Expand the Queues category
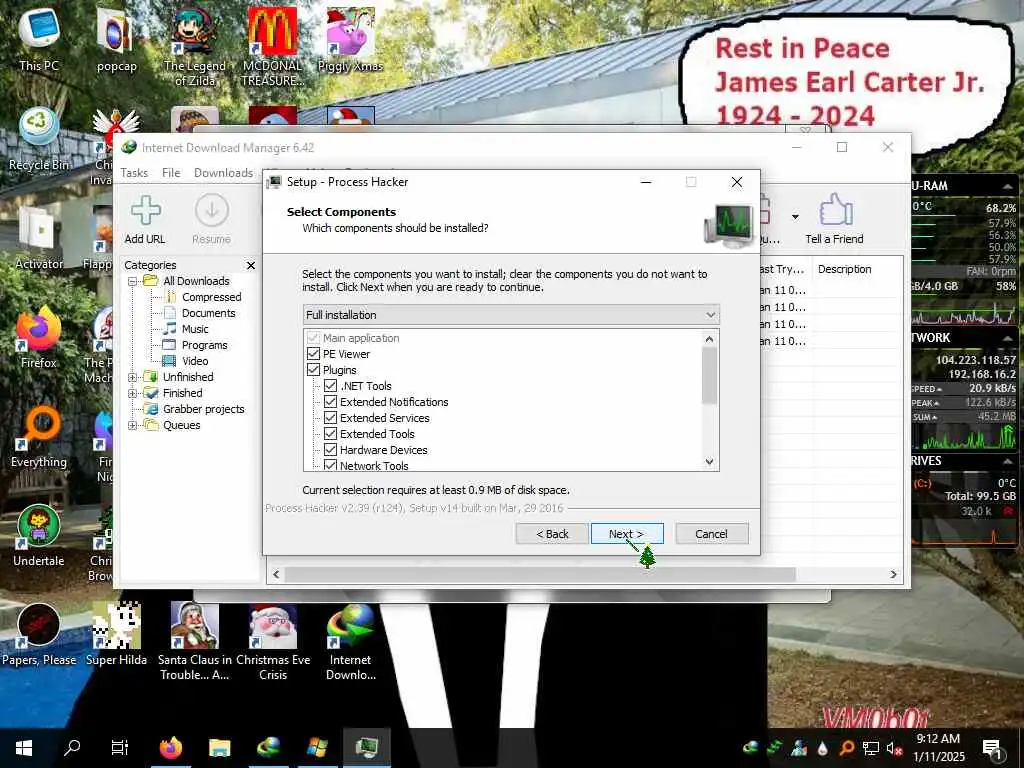This screenshot has height=768, width=1024. (x=133, y=425)
